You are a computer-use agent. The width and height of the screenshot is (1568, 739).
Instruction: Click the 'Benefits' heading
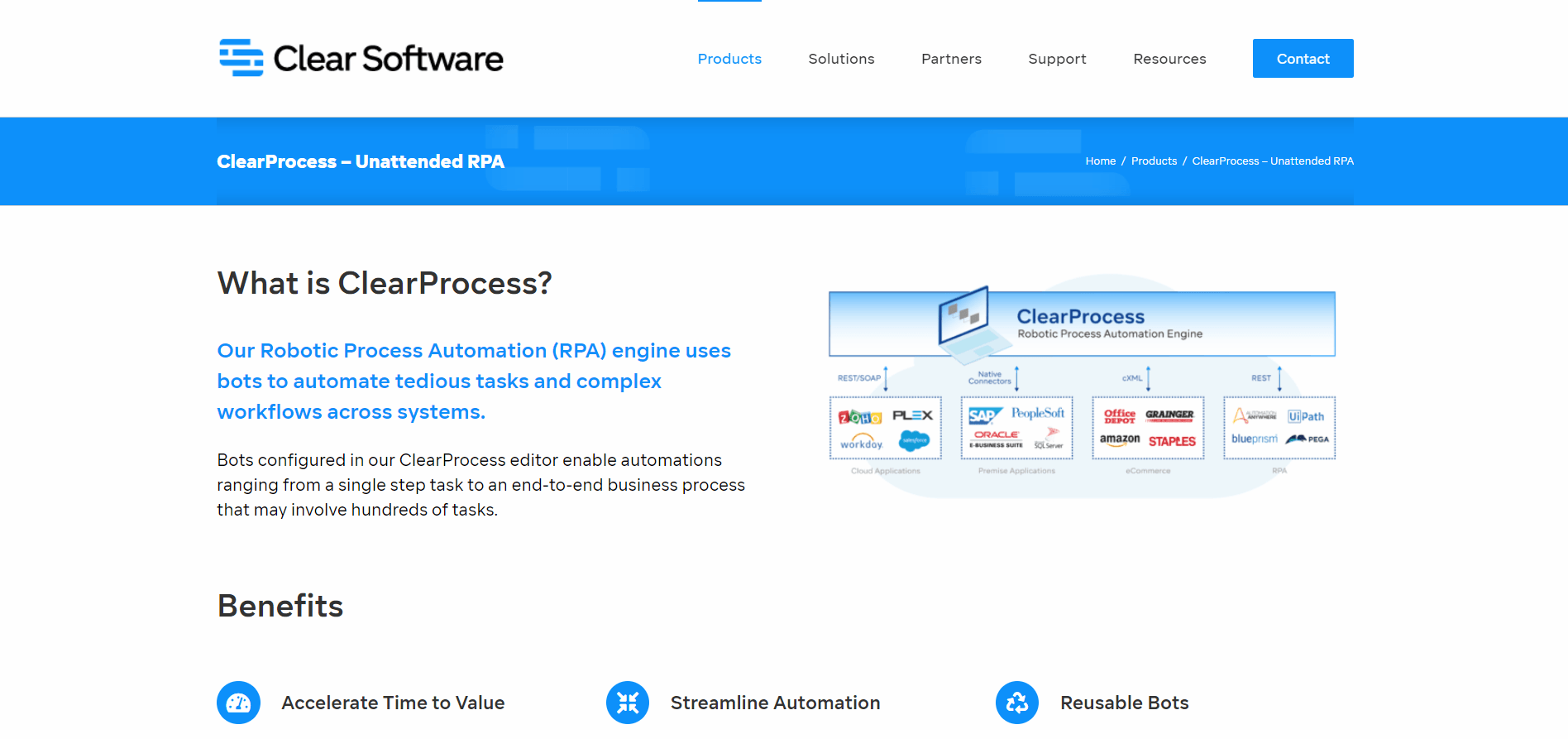coord(280,606)
